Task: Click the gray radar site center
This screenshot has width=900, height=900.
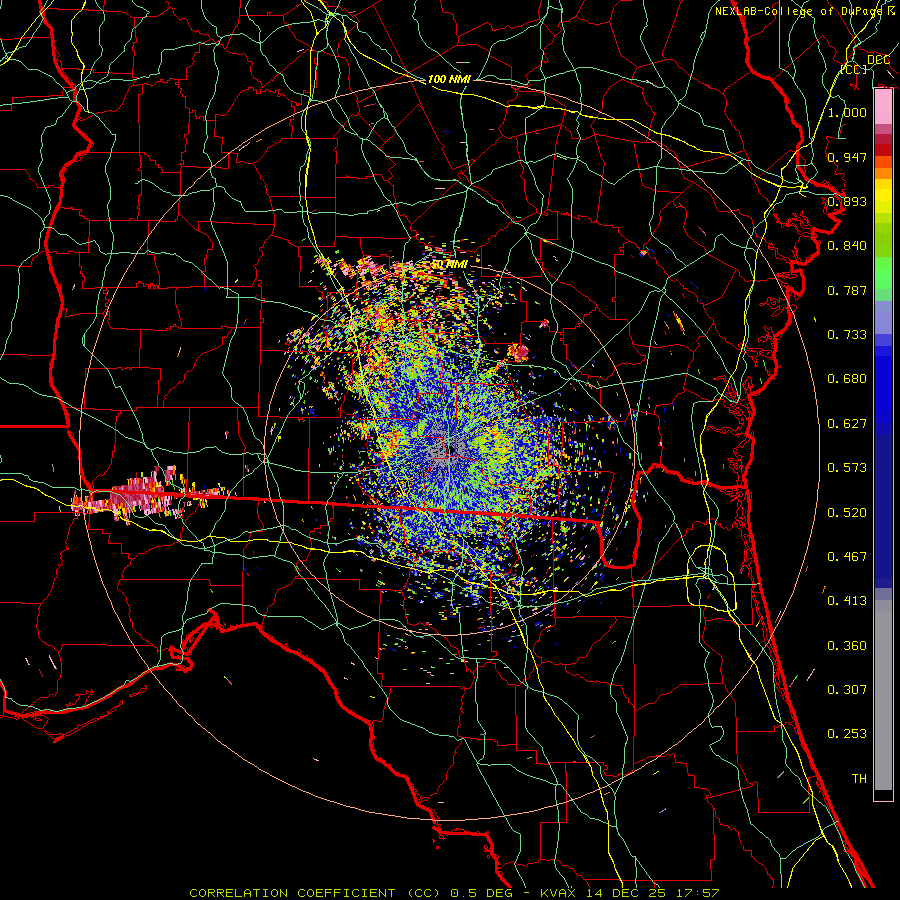Action: coord(449,450)
